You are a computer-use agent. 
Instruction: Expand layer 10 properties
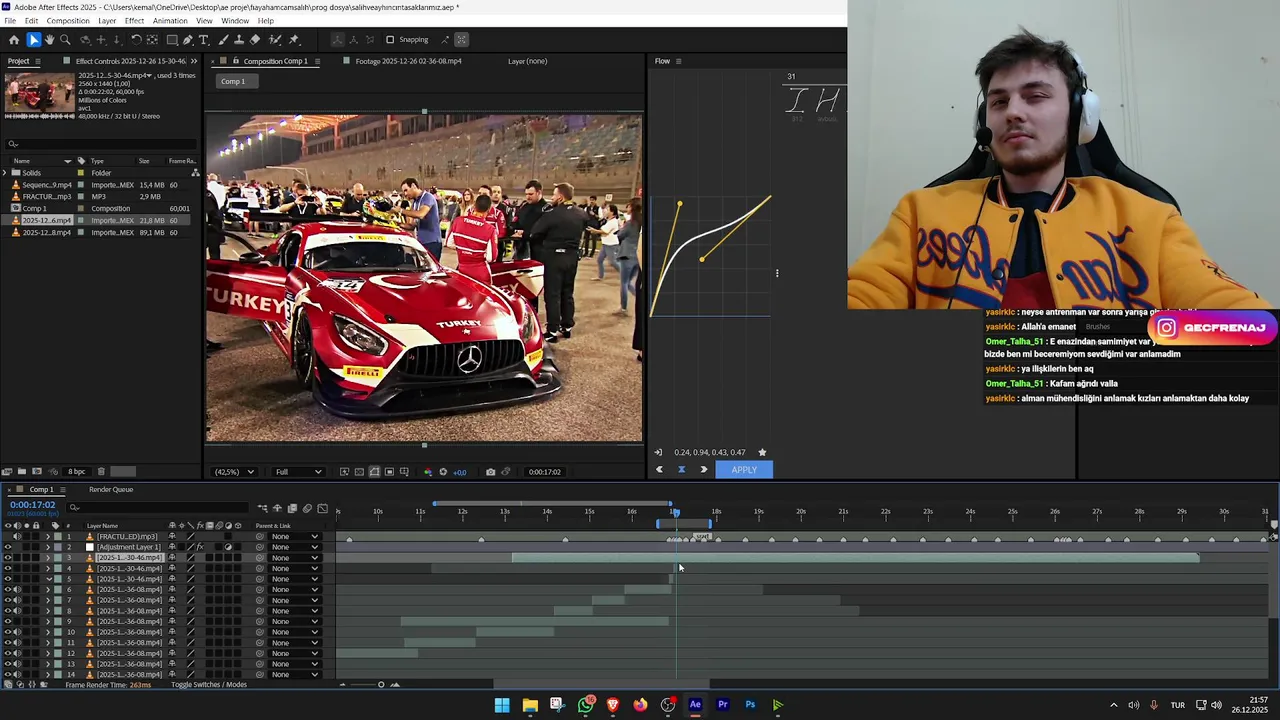tap(48, 632)
